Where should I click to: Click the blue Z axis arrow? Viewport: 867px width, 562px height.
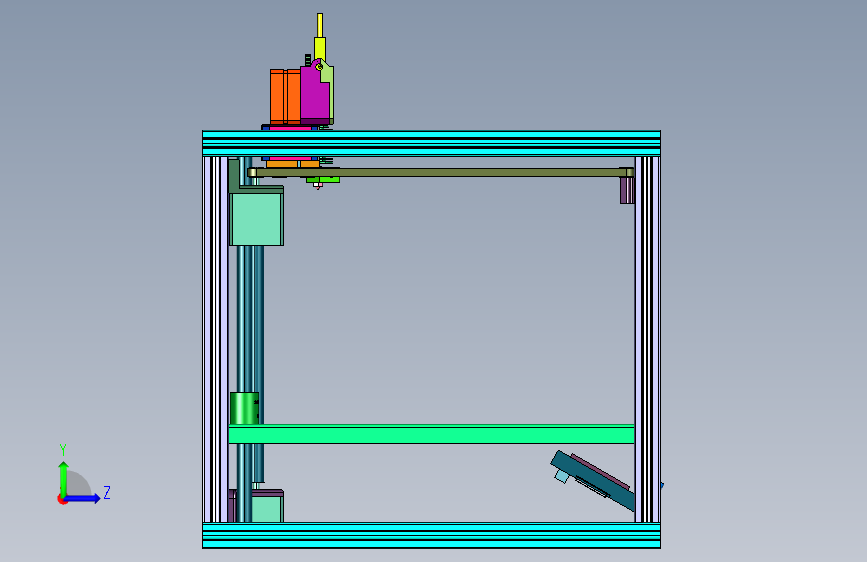pyautogui.click(x=83, y=498)
